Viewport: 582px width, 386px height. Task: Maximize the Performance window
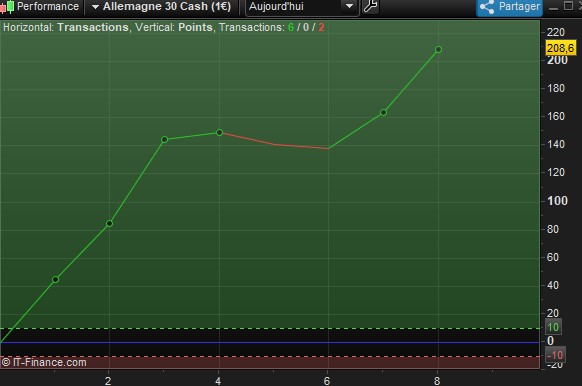568,6
